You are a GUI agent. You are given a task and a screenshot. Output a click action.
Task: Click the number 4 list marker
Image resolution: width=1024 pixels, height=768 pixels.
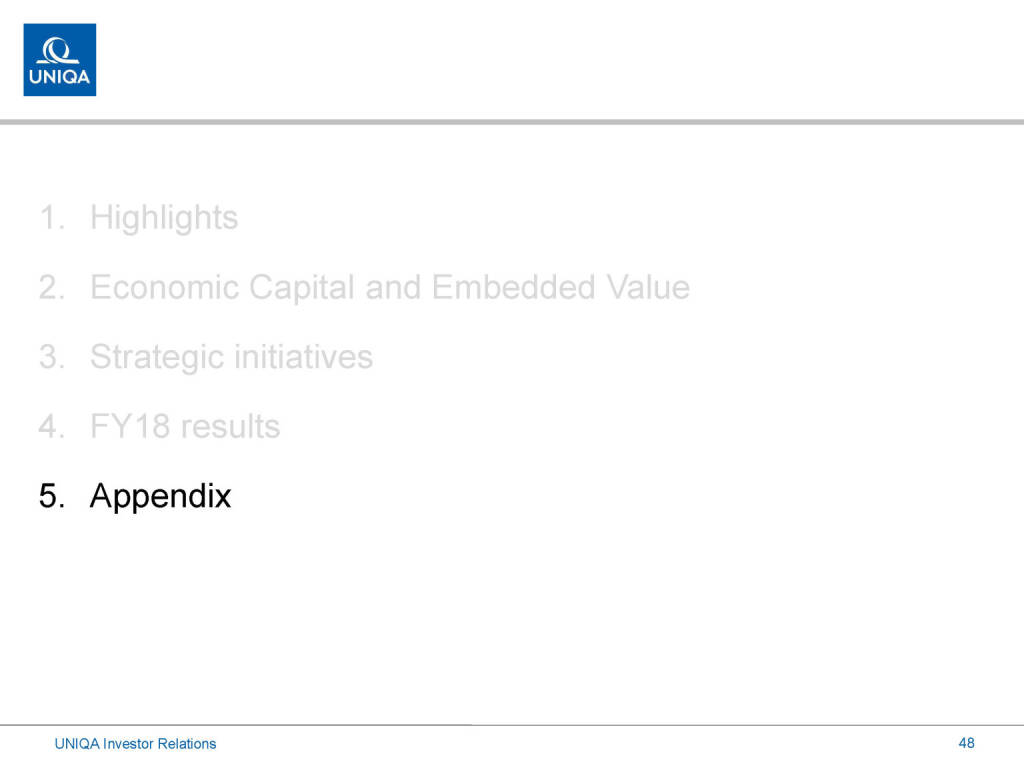[x=51, y=427]
